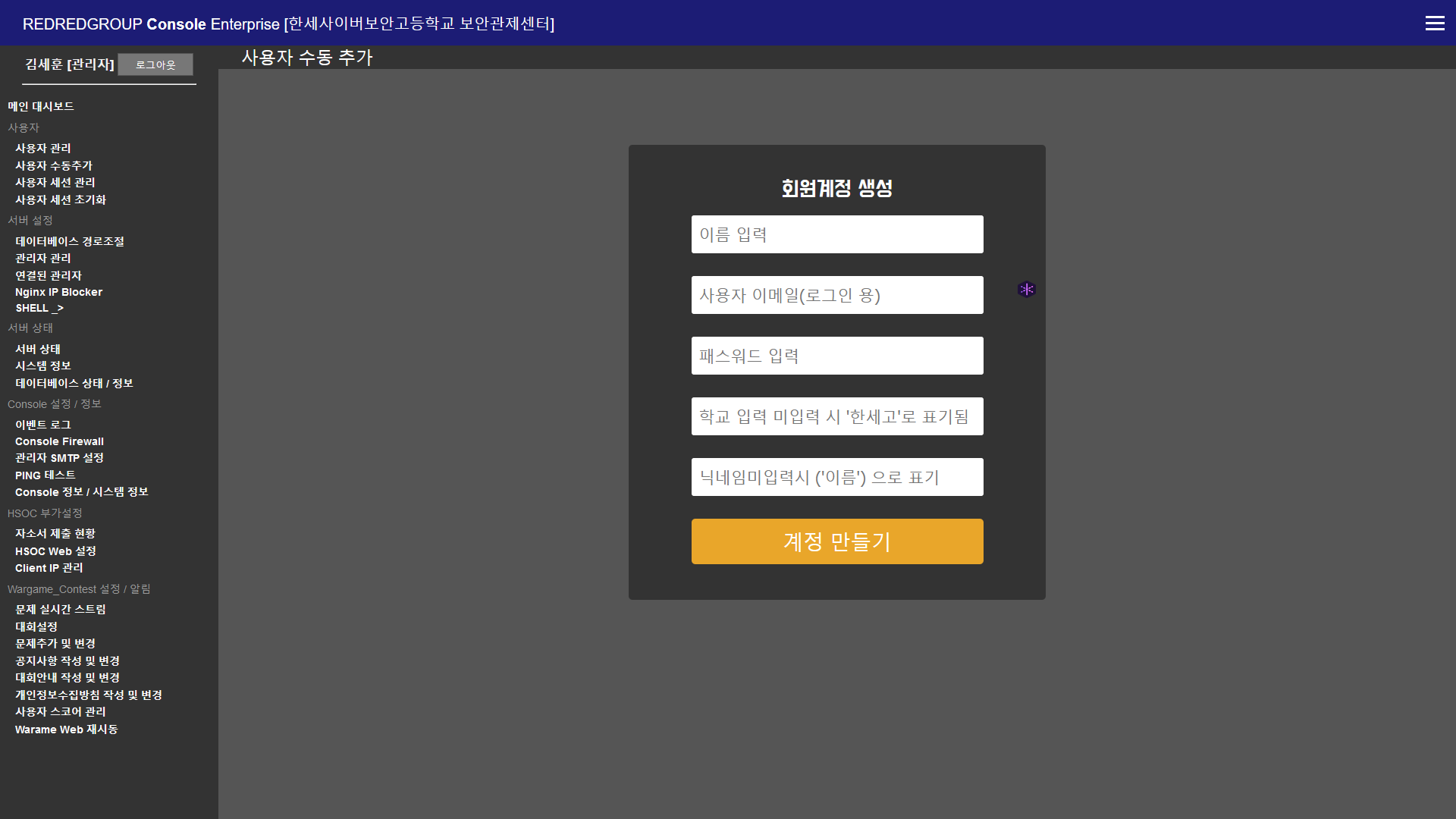The height and width of the screenshot is (819, 1456).
Task: Focus the 닉네임 nickname input field
Action: coord(836,477)
